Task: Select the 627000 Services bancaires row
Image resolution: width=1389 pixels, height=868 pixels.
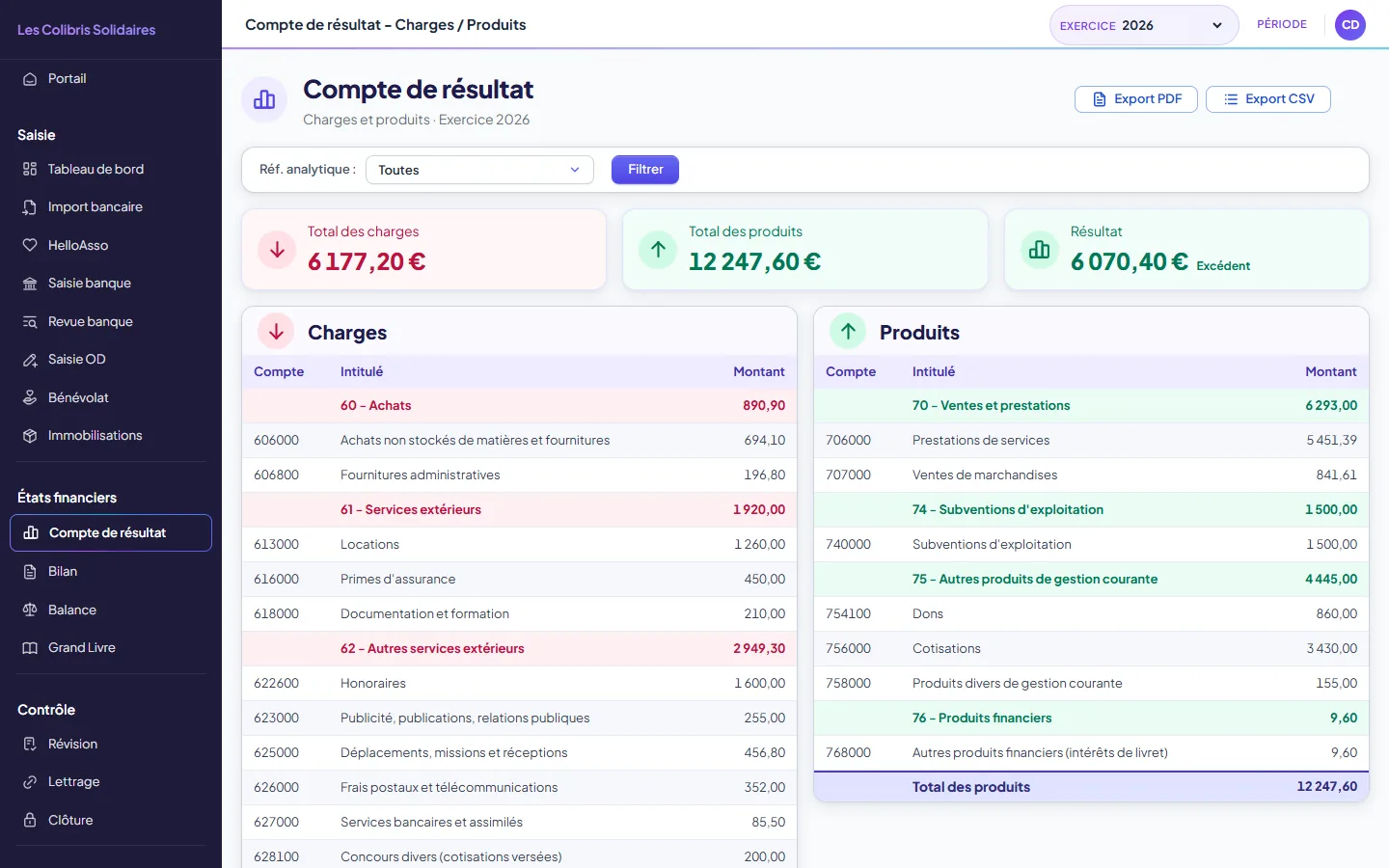Action: pyautogui.click(x=519, y=823)
